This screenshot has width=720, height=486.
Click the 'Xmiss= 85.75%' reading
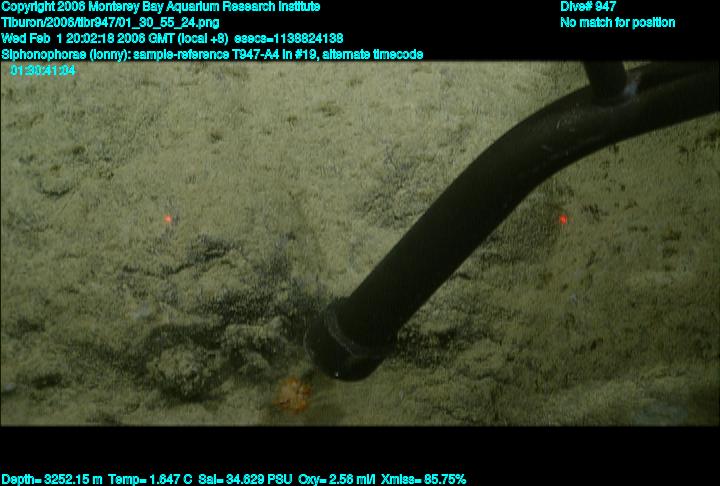coord(423,480)
